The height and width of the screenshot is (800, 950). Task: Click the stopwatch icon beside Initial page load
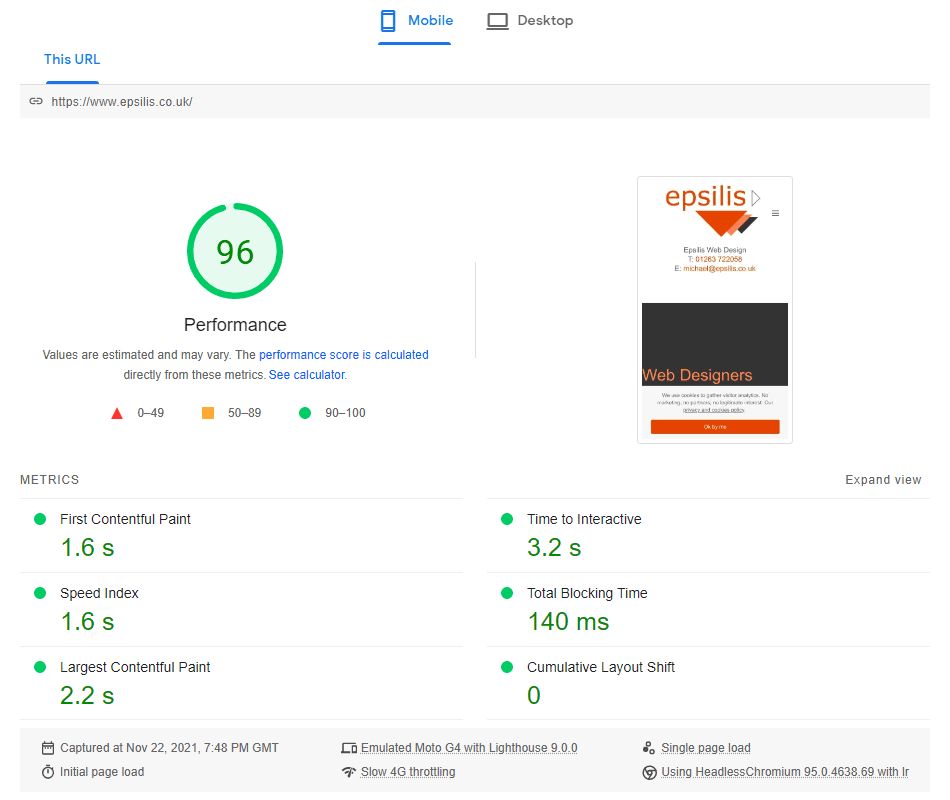pos(48,772)
